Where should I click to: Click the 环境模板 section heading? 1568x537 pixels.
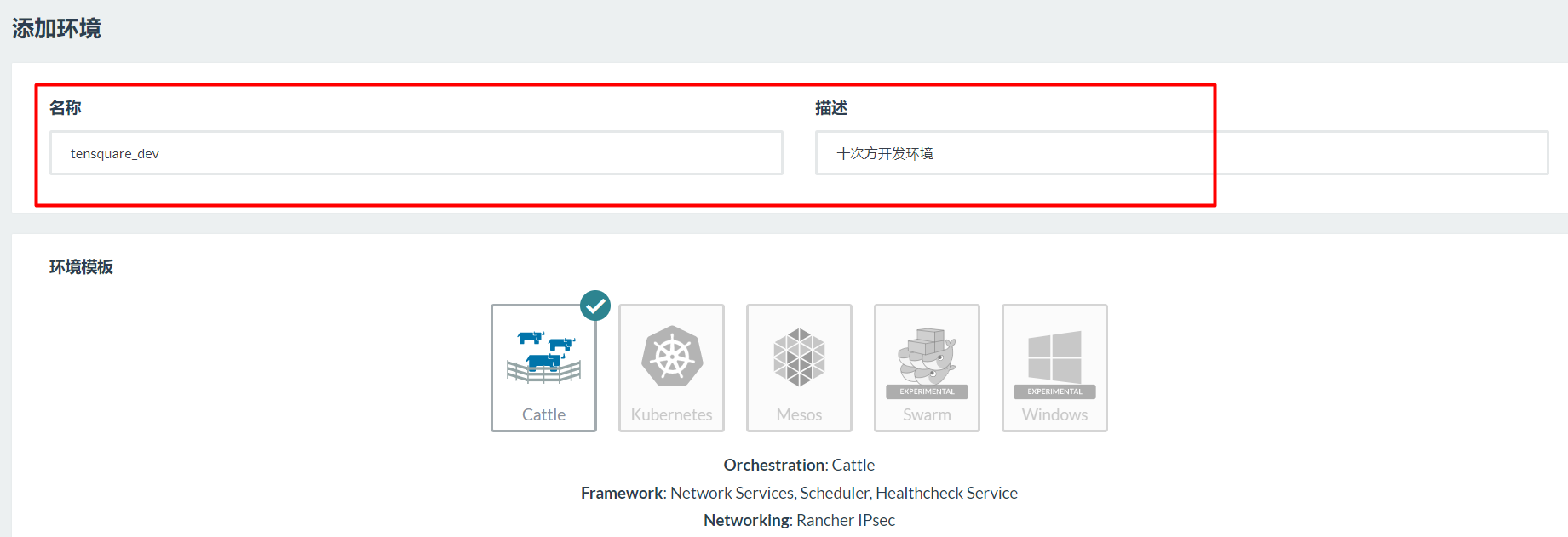click(x=81, y=267)
